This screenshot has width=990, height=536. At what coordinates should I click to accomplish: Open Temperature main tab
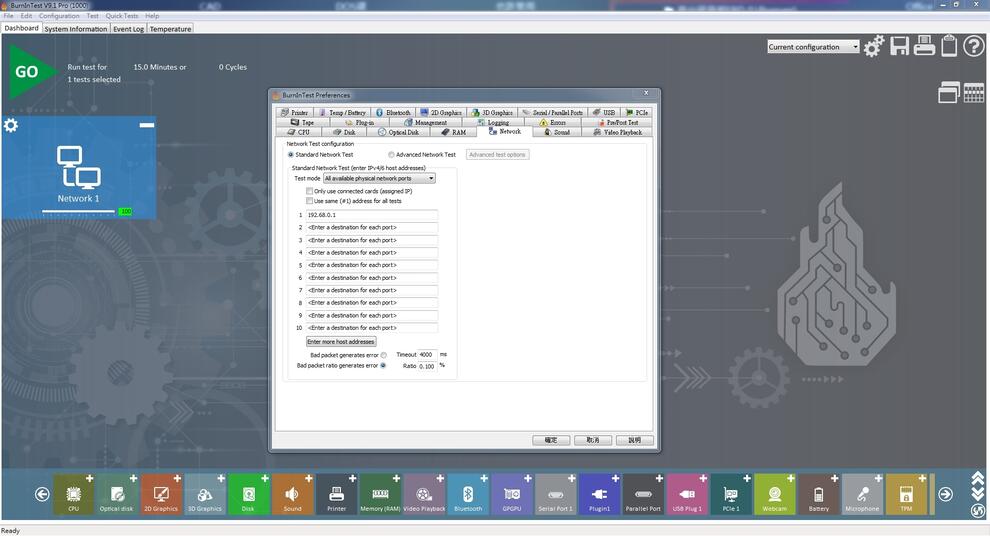point(170,29)
